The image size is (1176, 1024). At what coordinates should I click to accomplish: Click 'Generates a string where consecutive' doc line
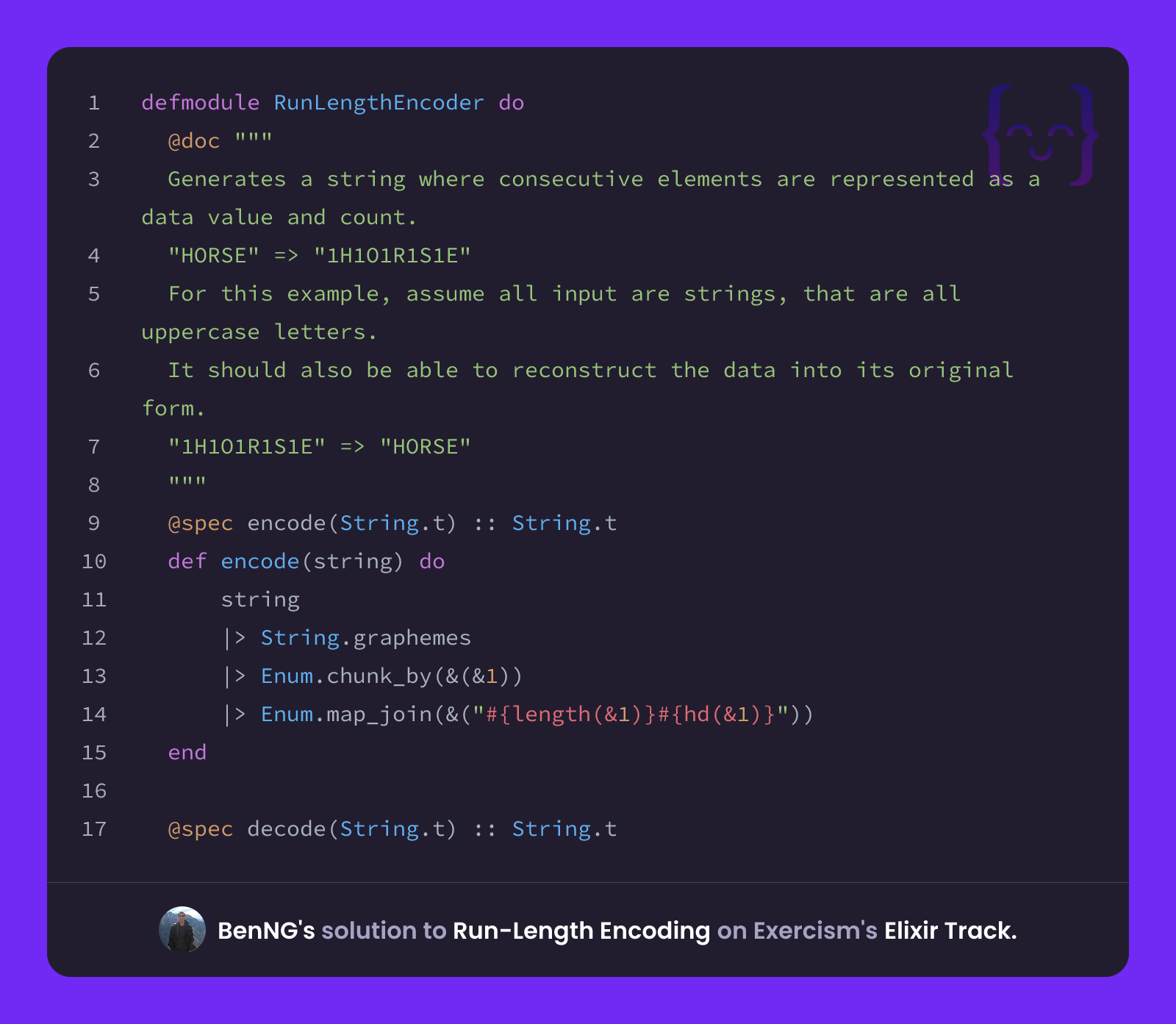tap(604, 179)
